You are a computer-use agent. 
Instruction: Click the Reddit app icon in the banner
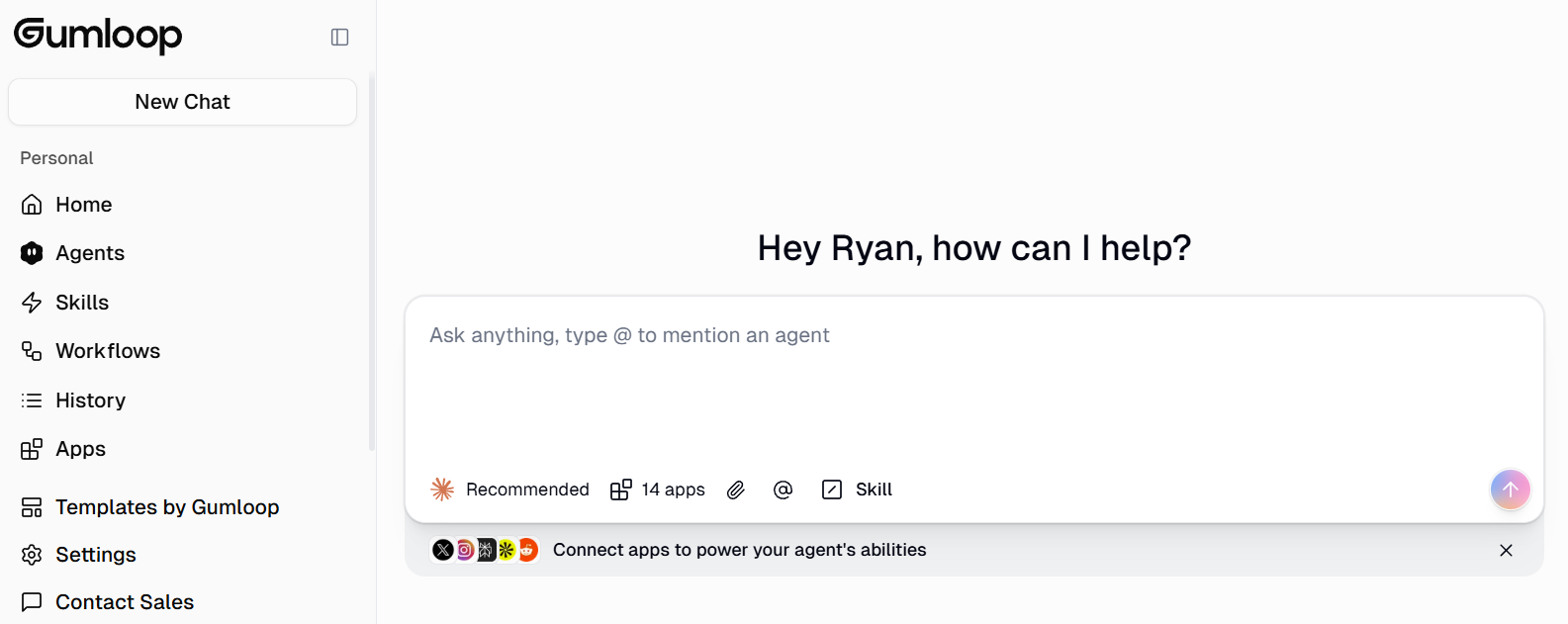[527, 550]
